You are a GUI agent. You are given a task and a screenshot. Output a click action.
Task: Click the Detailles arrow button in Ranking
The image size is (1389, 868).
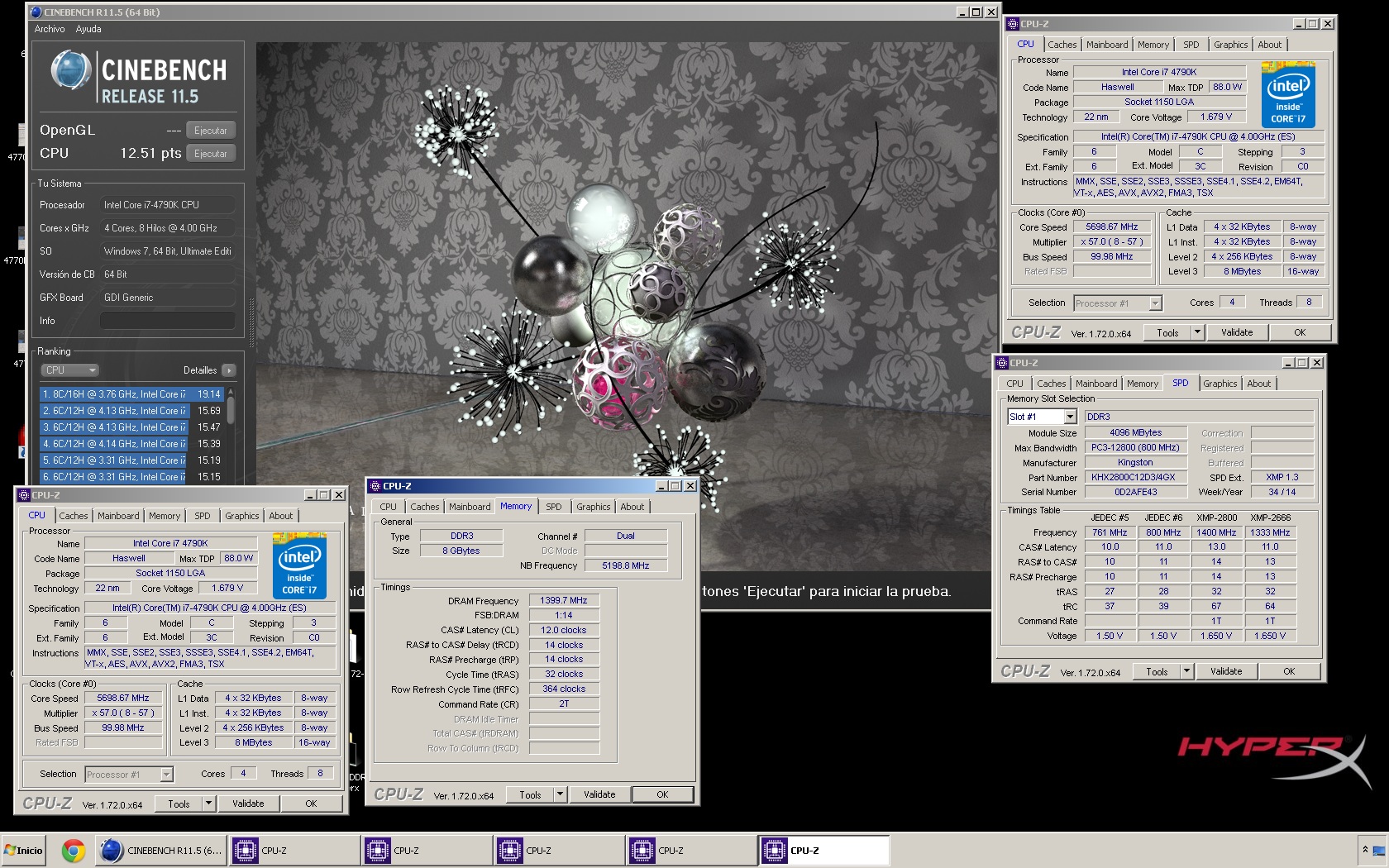pos(229,370)
